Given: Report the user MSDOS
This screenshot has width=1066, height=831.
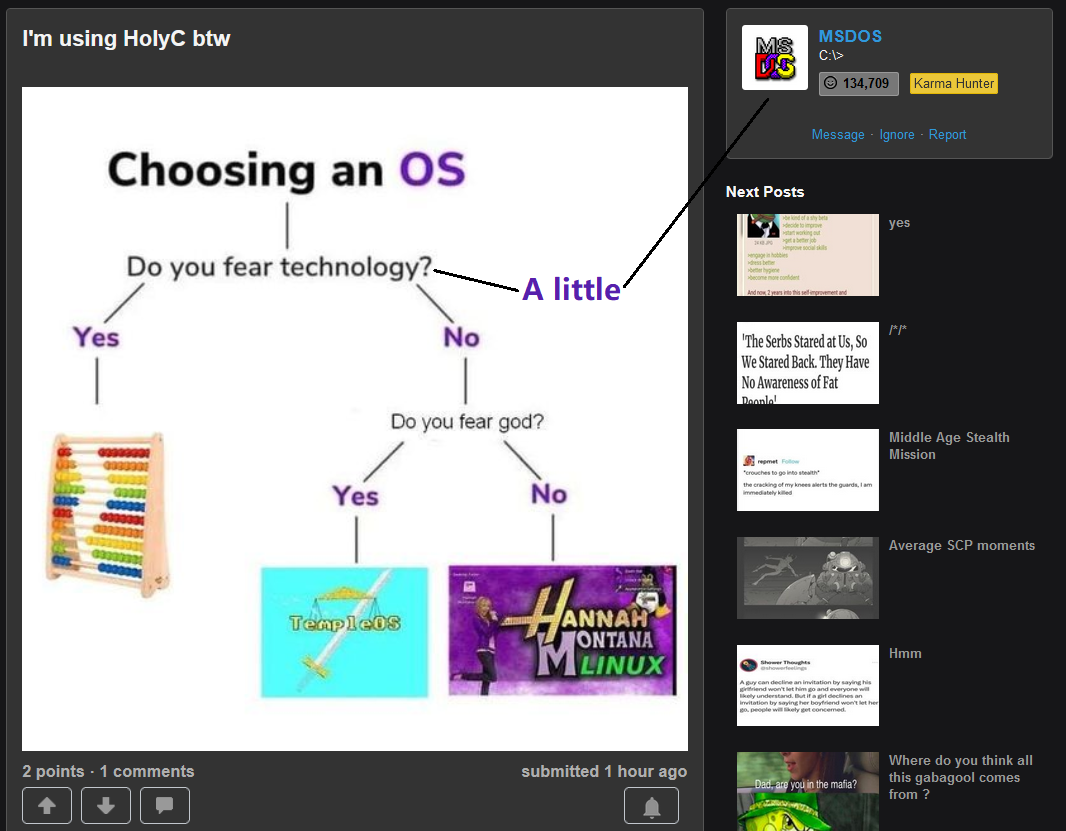Looking at the screenshot, I should click(x=947, y=135).
